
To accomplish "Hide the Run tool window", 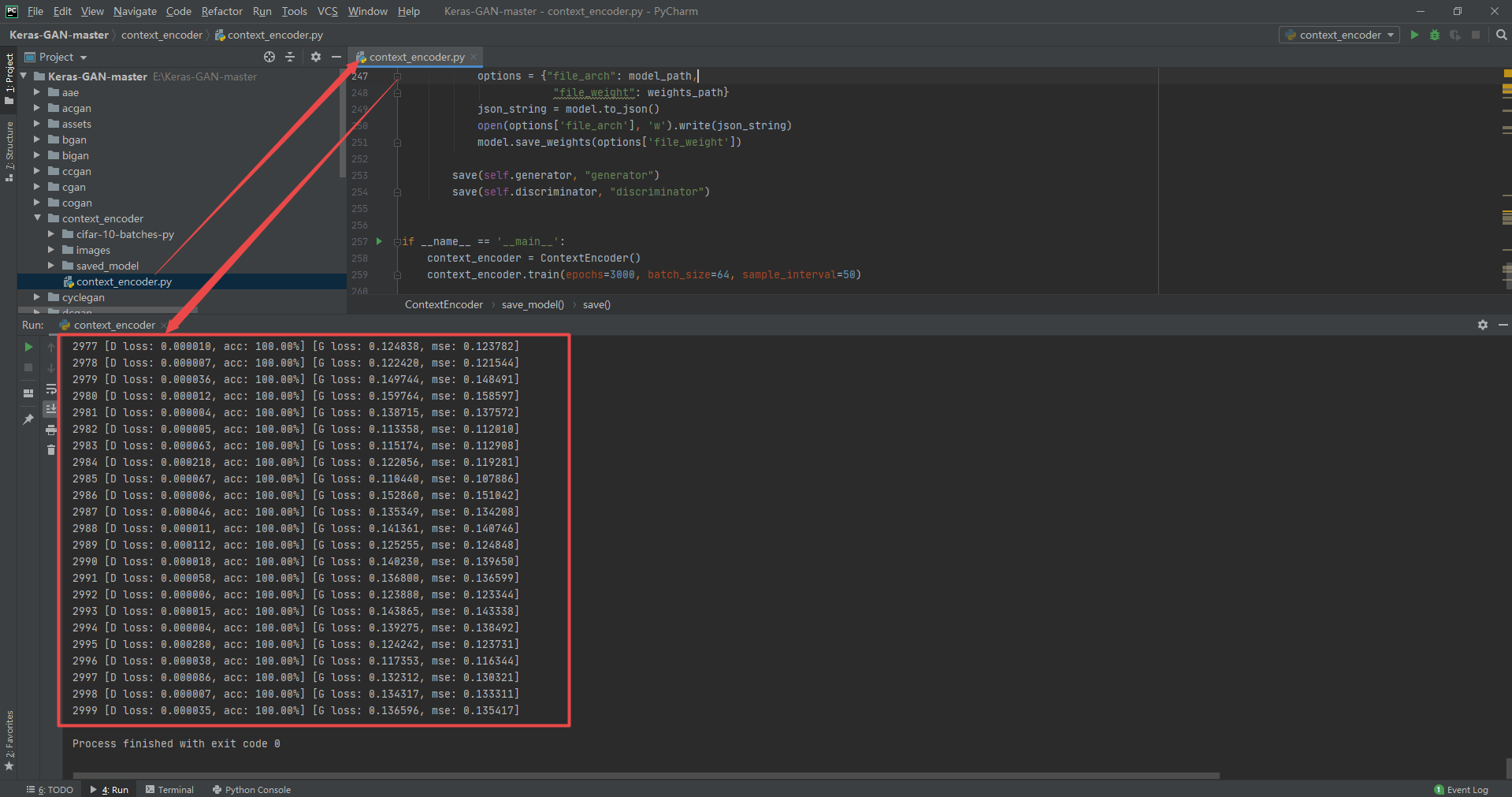I will (1503, 325).
